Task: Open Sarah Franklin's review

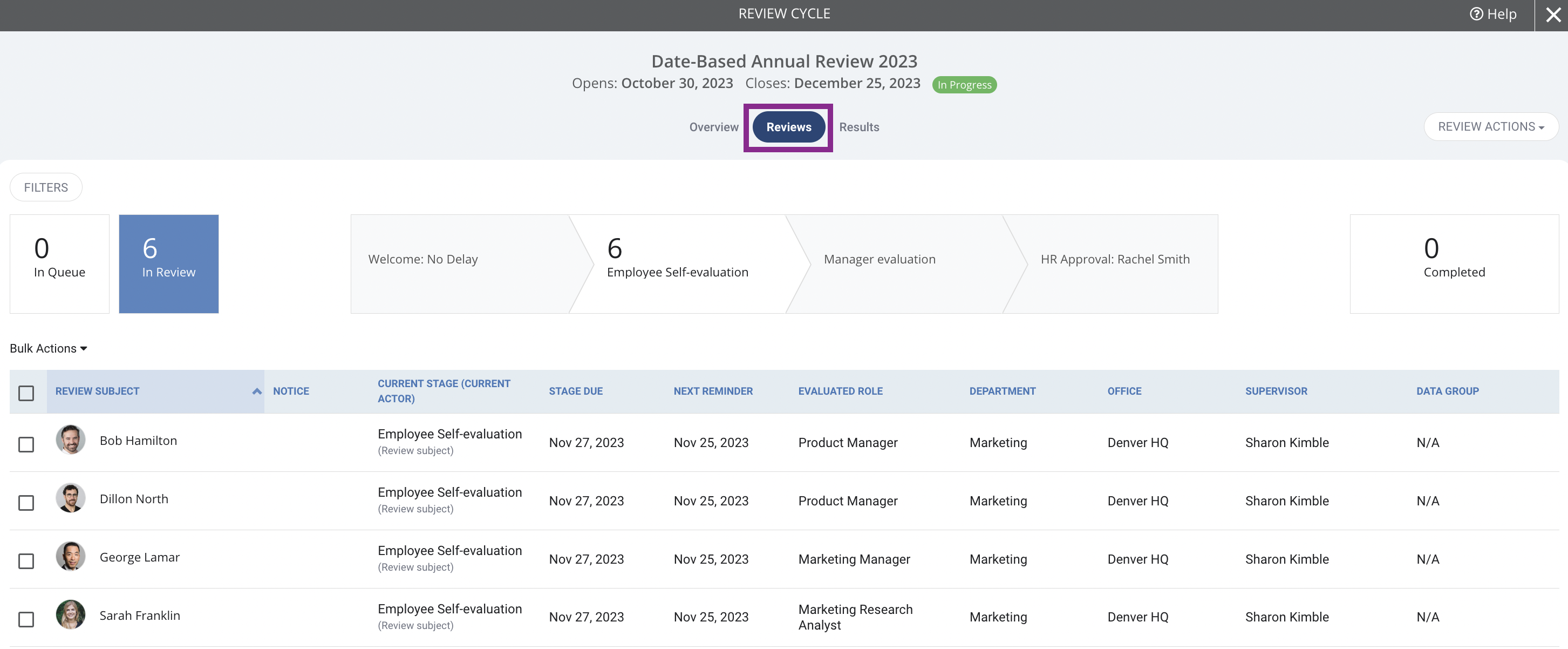Action: coord(139,616)
